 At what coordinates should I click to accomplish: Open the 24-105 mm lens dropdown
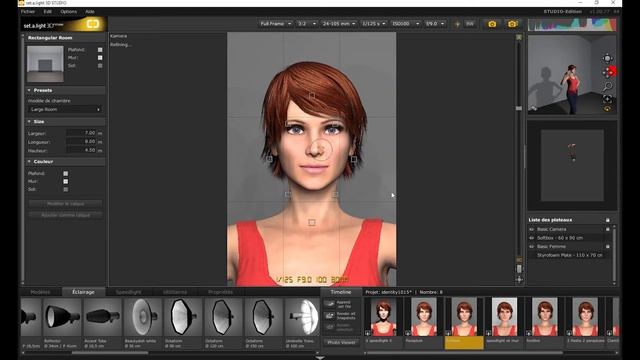(x=339, y=24)
